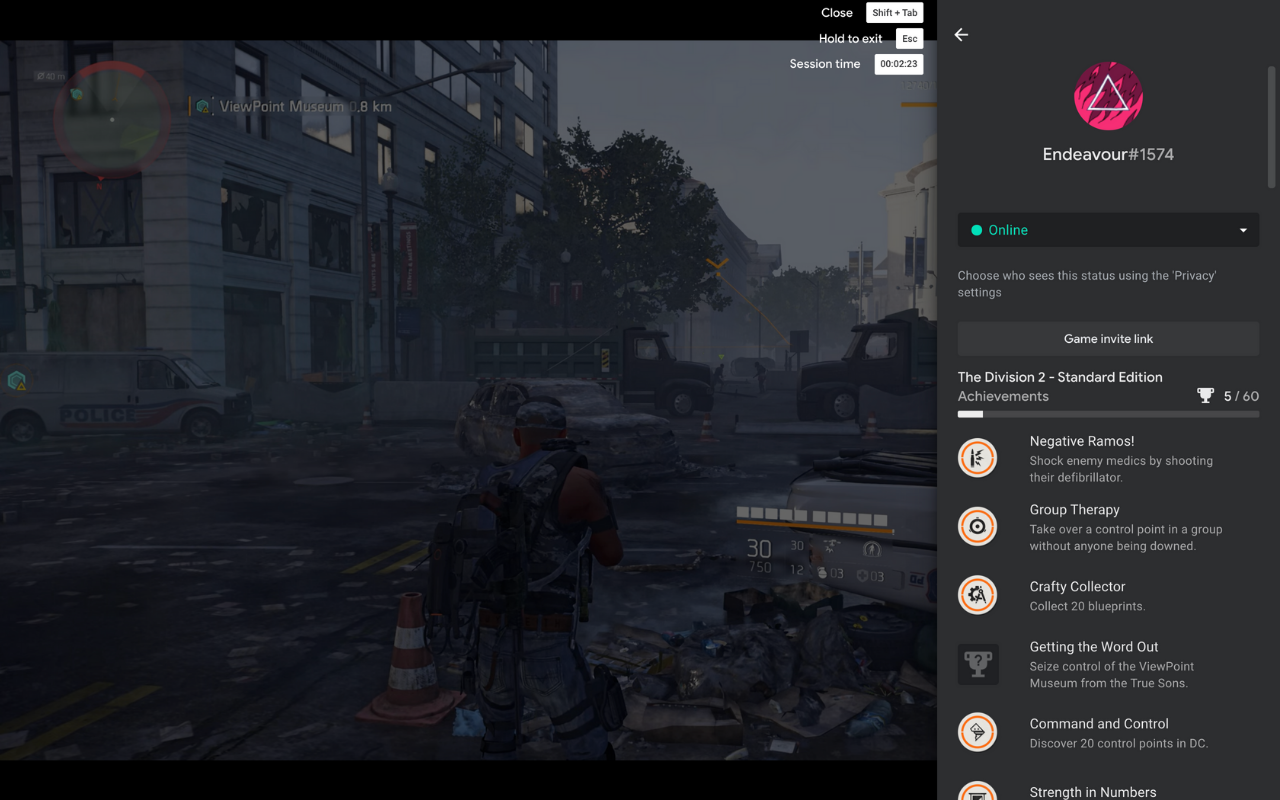The image size is (1280, 800).
Task: Click The Division 2 - Standard Edition heading
Action: tap(1060, 377)
